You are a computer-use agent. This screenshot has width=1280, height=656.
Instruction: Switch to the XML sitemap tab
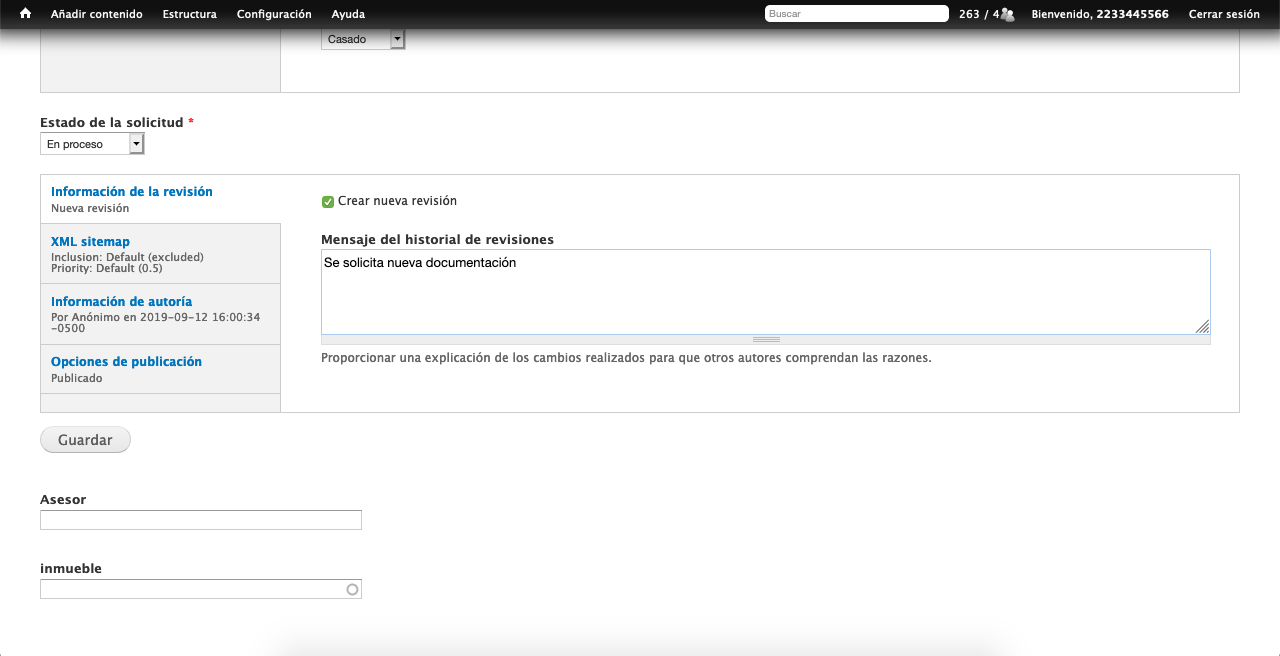[x=90, y=242]
